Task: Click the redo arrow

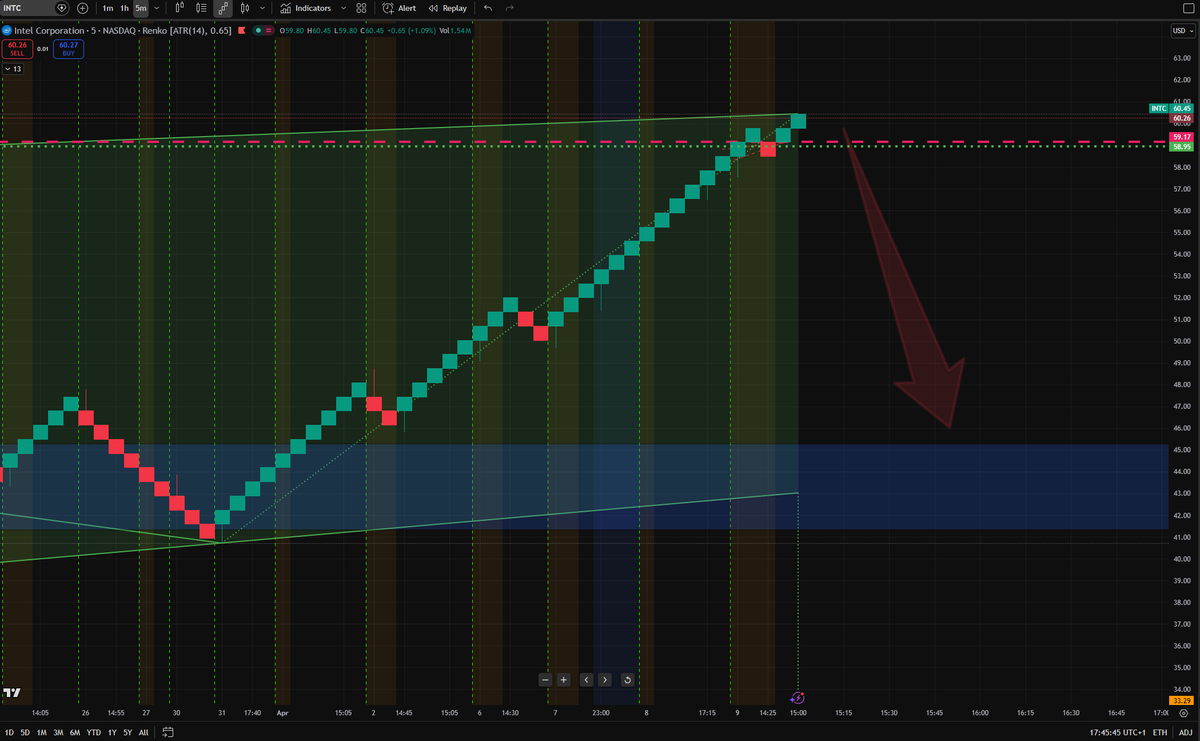Action: [510, 8]
